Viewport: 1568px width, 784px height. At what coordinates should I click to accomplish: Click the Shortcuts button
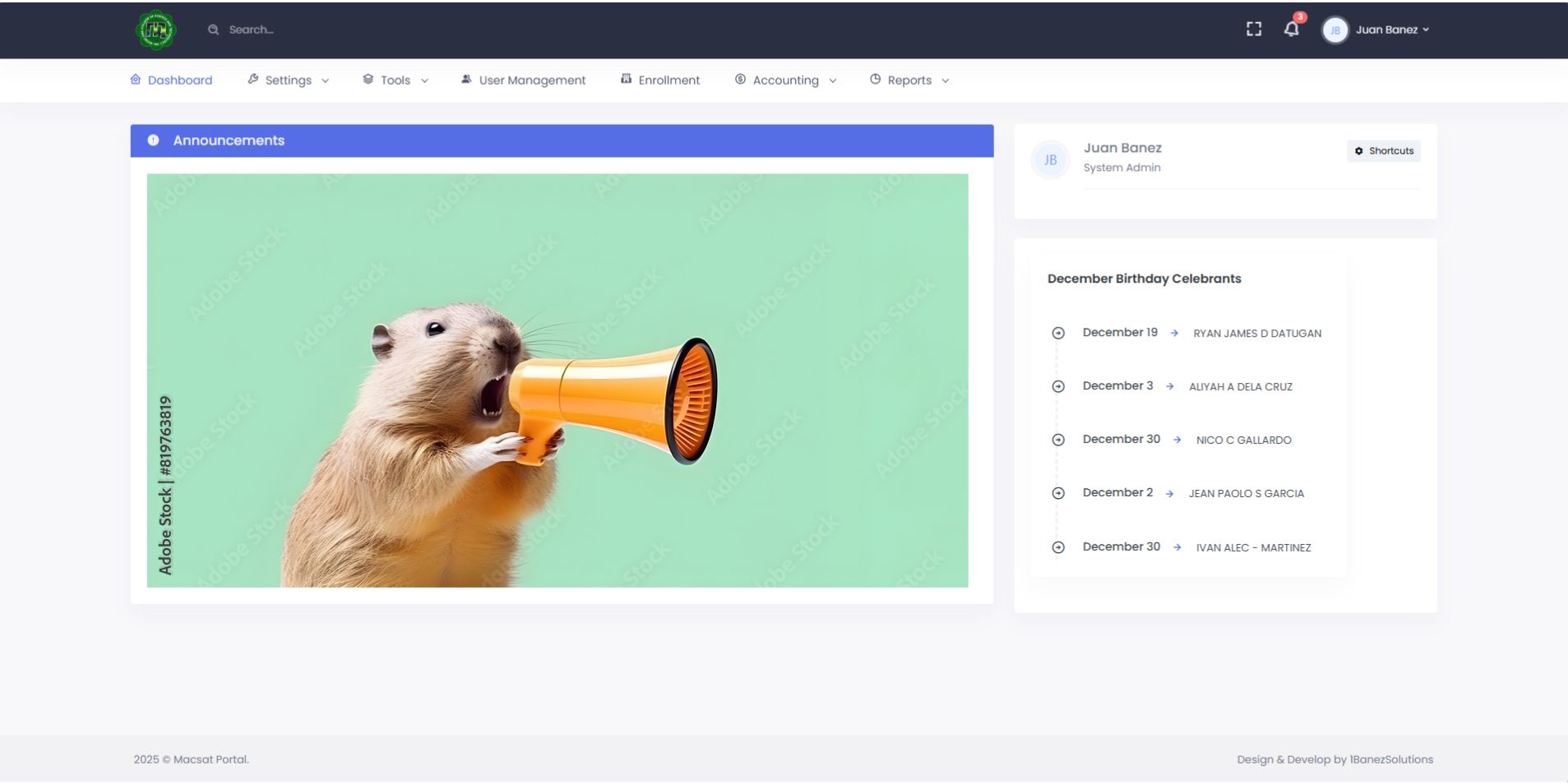(1383, 151)
